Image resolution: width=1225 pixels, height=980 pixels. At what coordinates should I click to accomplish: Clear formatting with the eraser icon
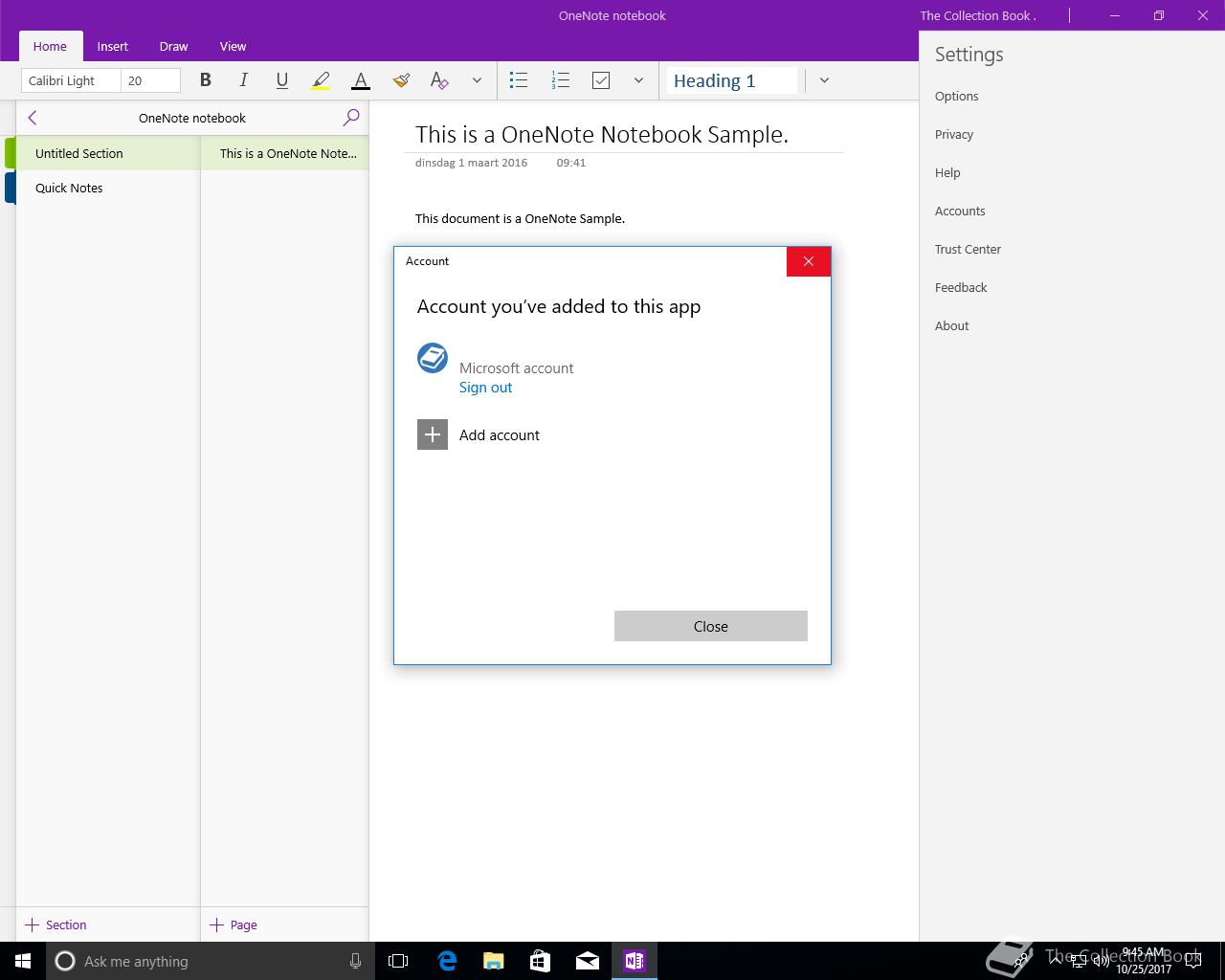pyautogui.click(x=439, y=80)
